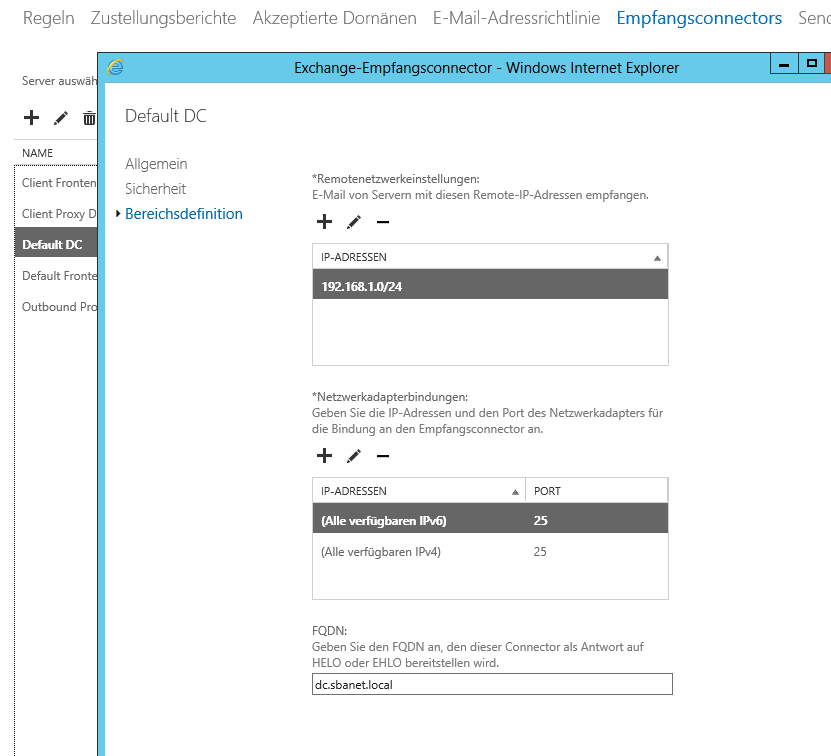
Task: Click the FQDN input field
Action: pos(492,684)
